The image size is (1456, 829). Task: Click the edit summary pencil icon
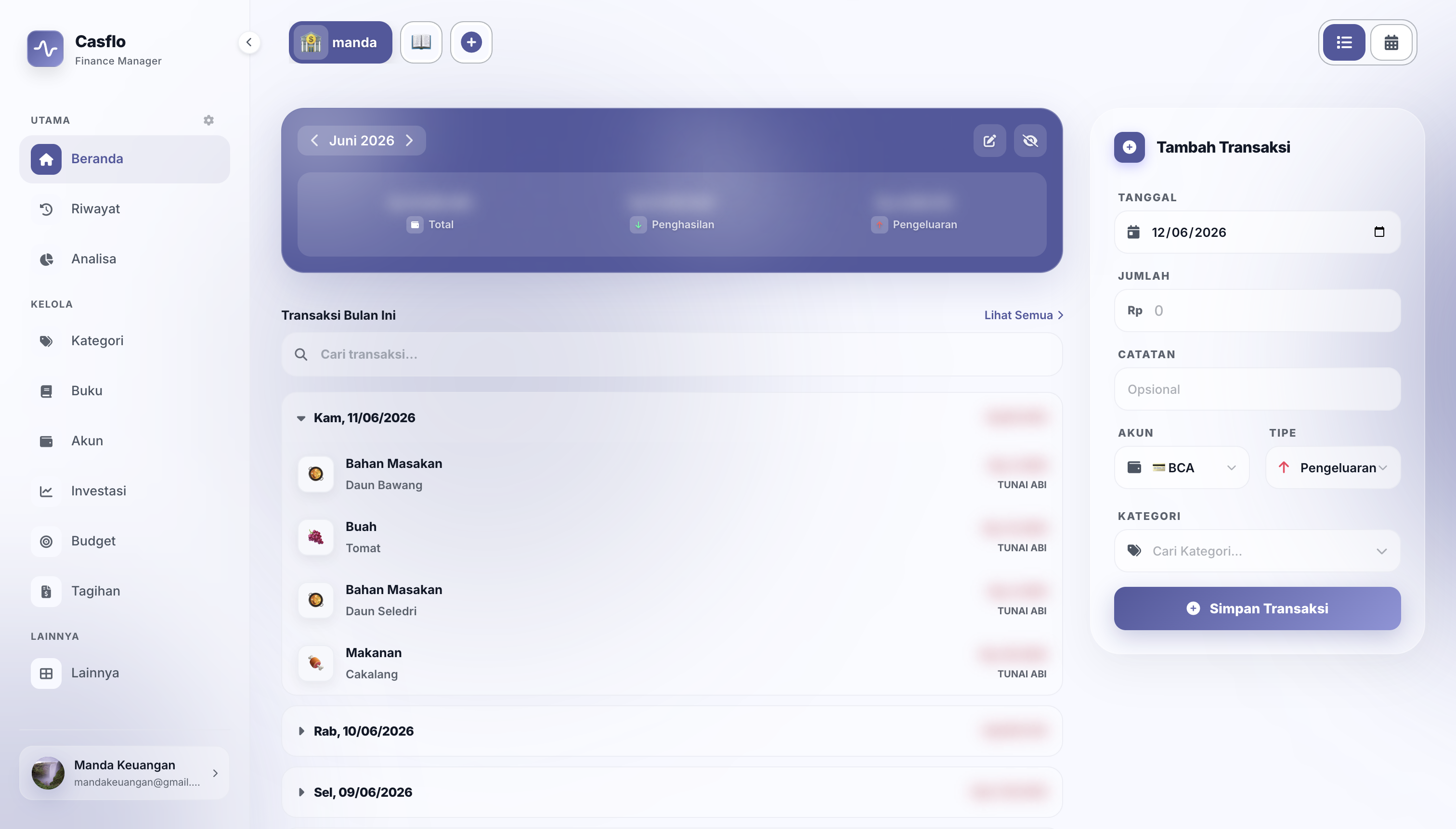click(x=989, y=141)
